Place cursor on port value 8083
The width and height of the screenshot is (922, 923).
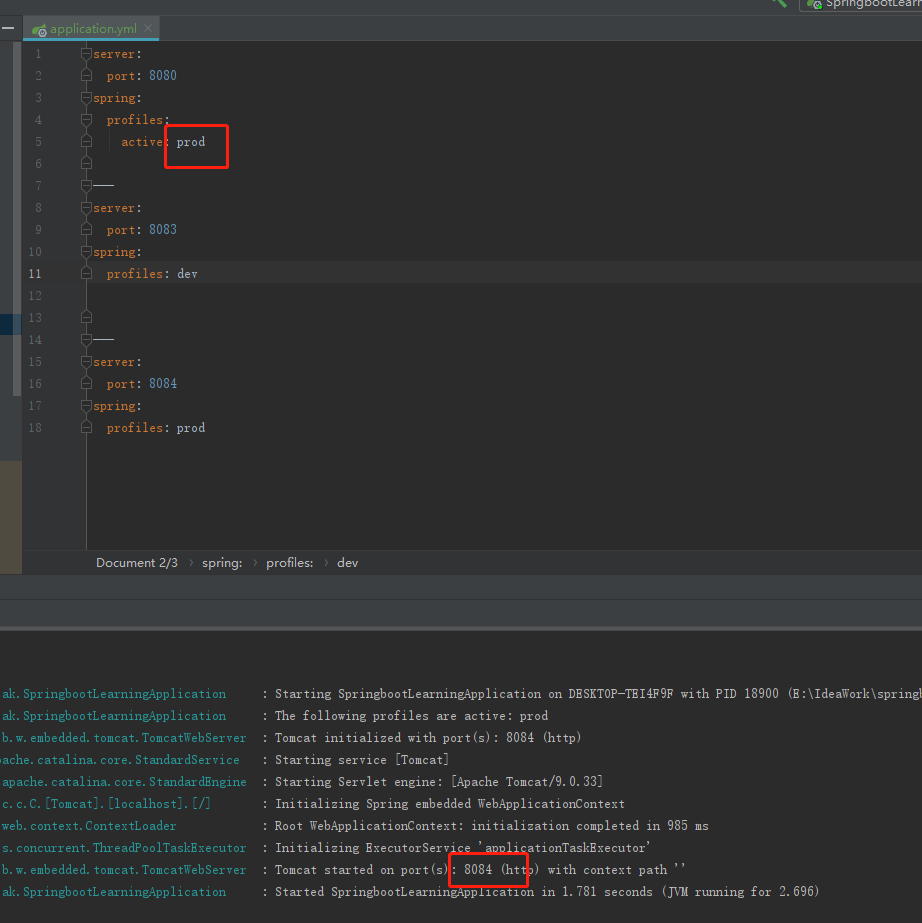coord(162,230)
